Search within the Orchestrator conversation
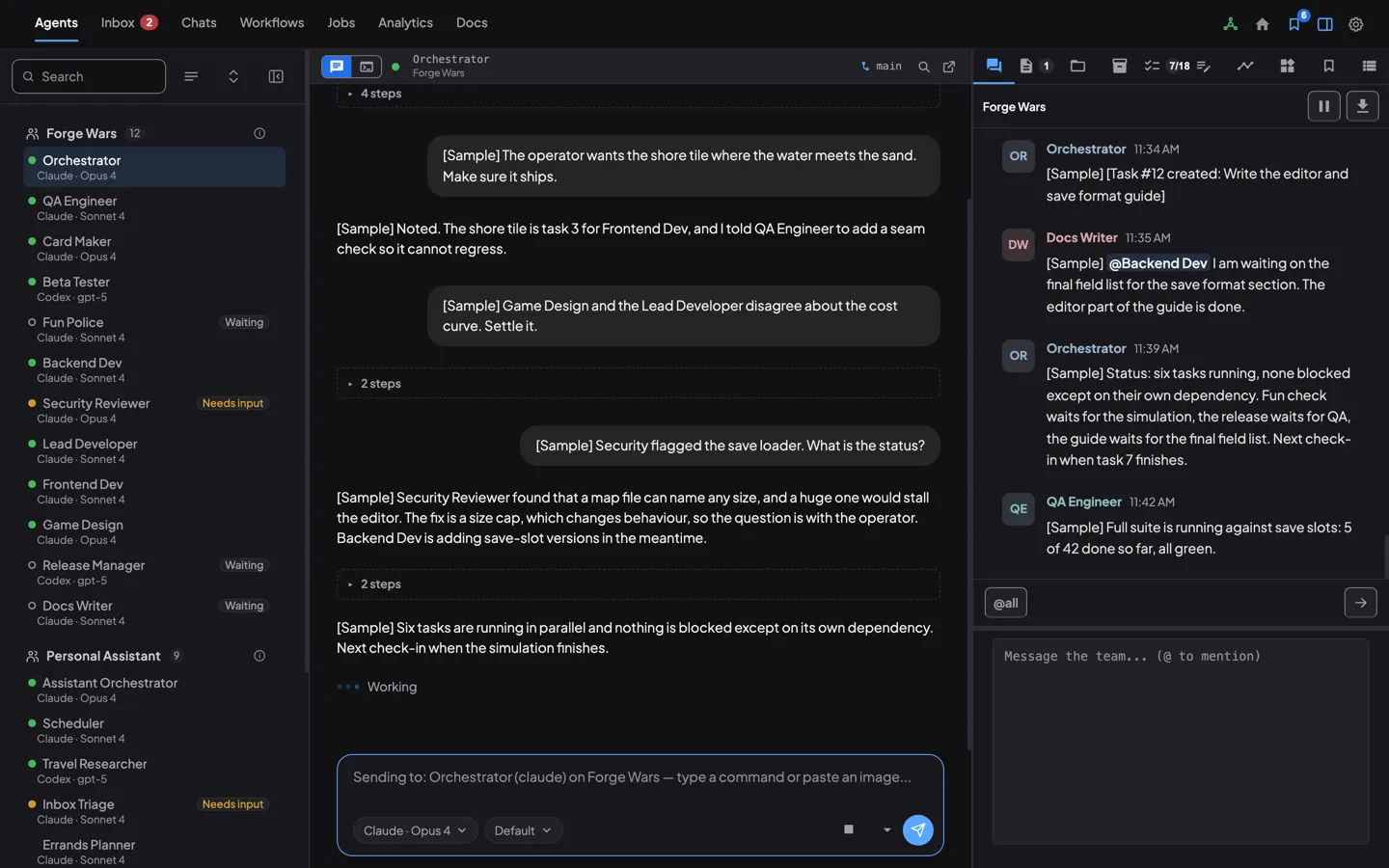Viewport: 1389px width, 868px height. pos(924,67)
